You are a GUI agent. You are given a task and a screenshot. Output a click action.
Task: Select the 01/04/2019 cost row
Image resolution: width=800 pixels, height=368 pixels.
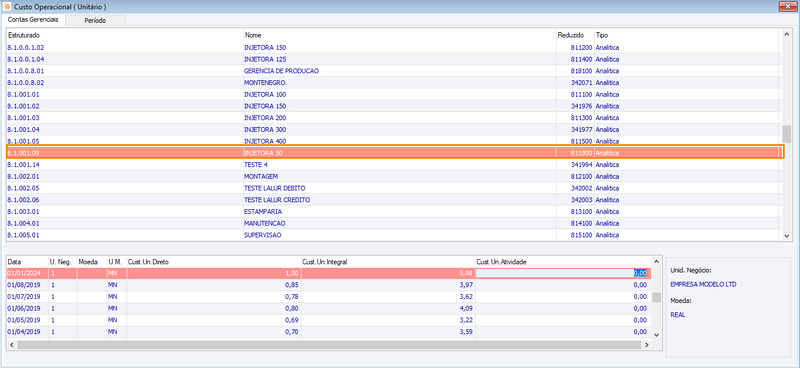pyautogui.click(x=329, y=332)
